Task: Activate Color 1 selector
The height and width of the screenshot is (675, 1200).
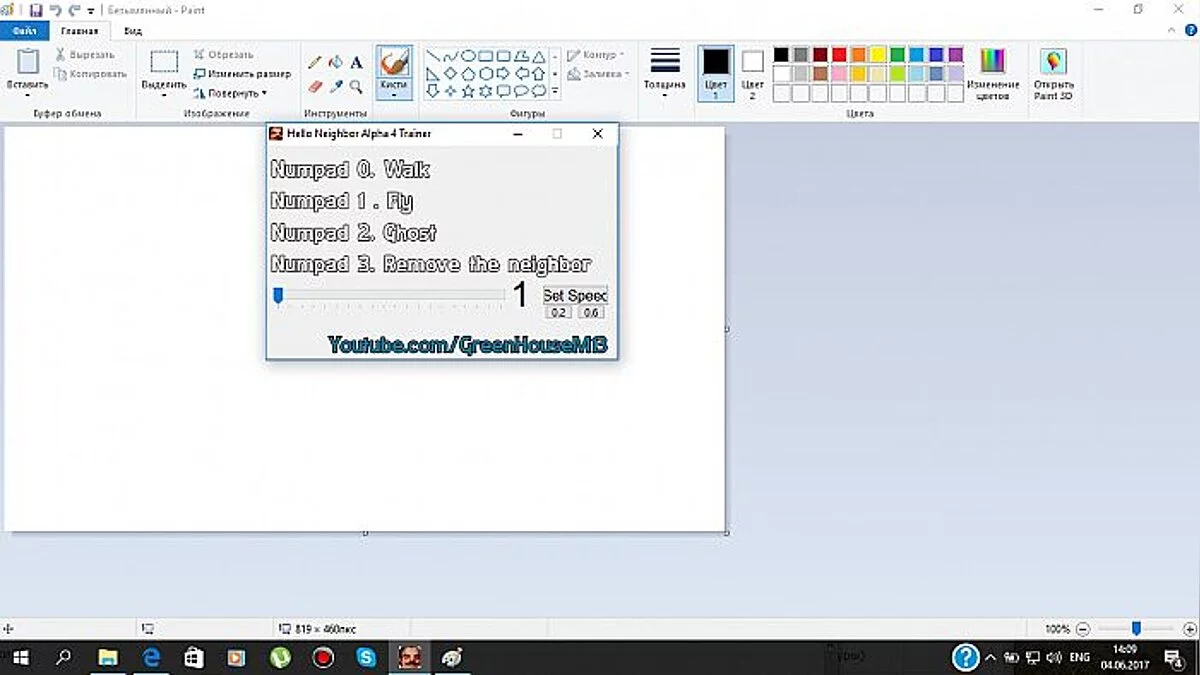Action: pos(716,73)
